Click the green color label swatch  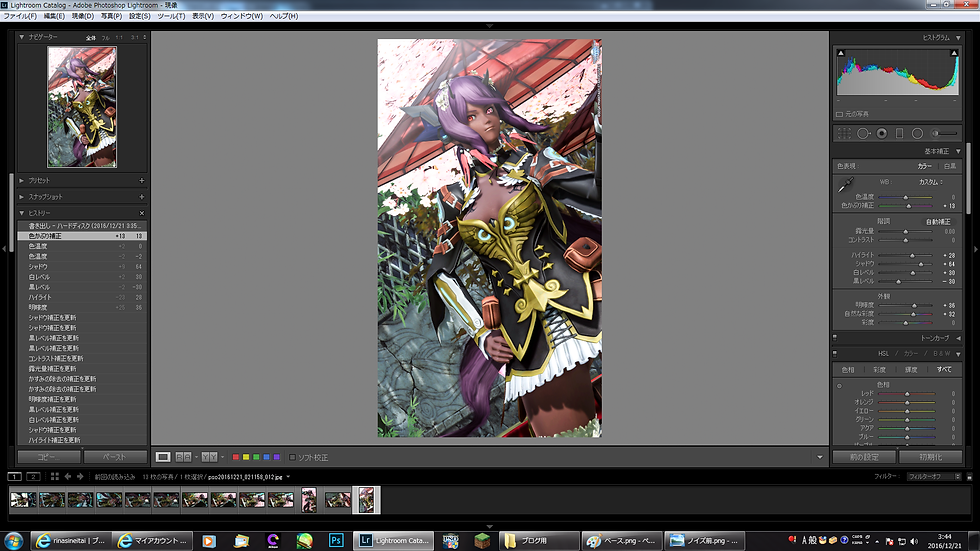(x=256, y=457)
